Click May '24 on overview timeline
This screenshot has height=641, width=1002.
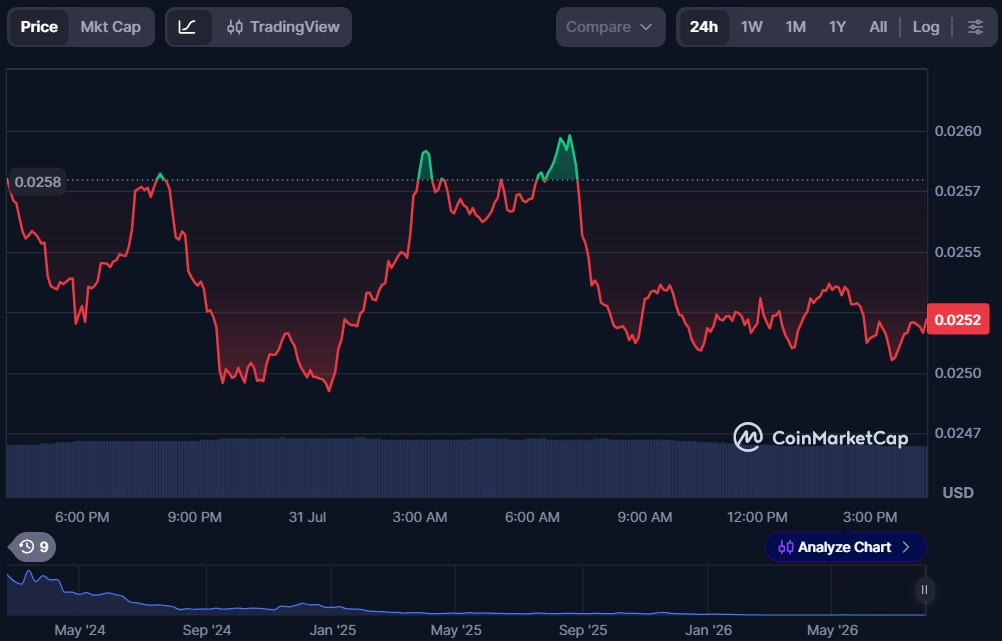[80, 630]
